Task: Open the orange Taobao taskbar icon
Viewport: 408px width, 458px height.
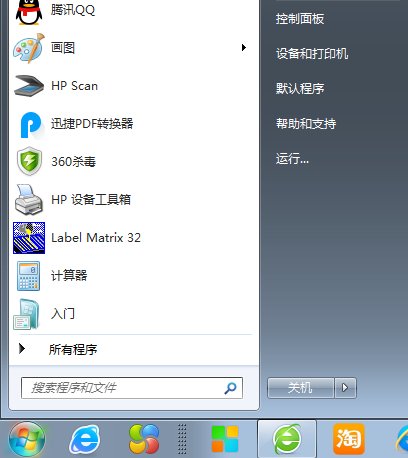Action: [x=349, y=439]
